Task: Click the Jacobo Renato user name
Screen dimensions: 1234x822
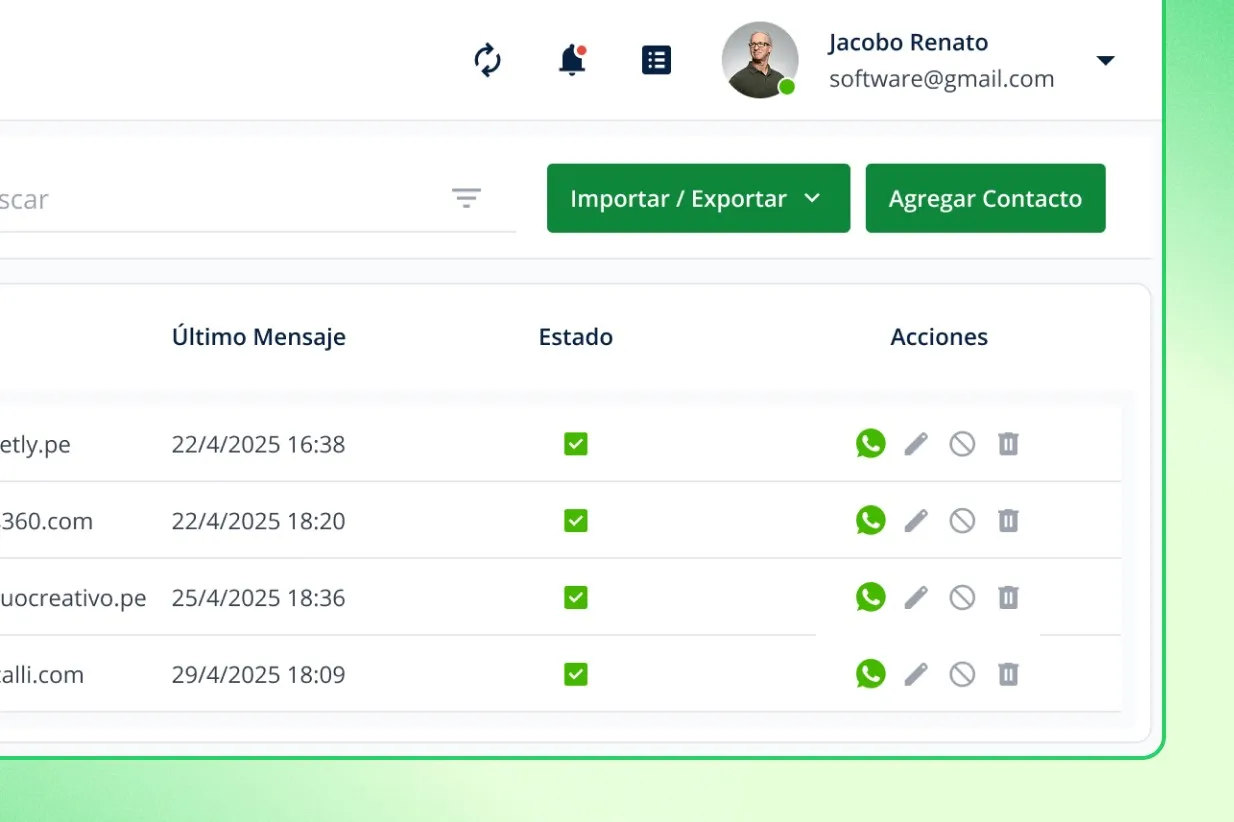Action: [x=908, y=43]
